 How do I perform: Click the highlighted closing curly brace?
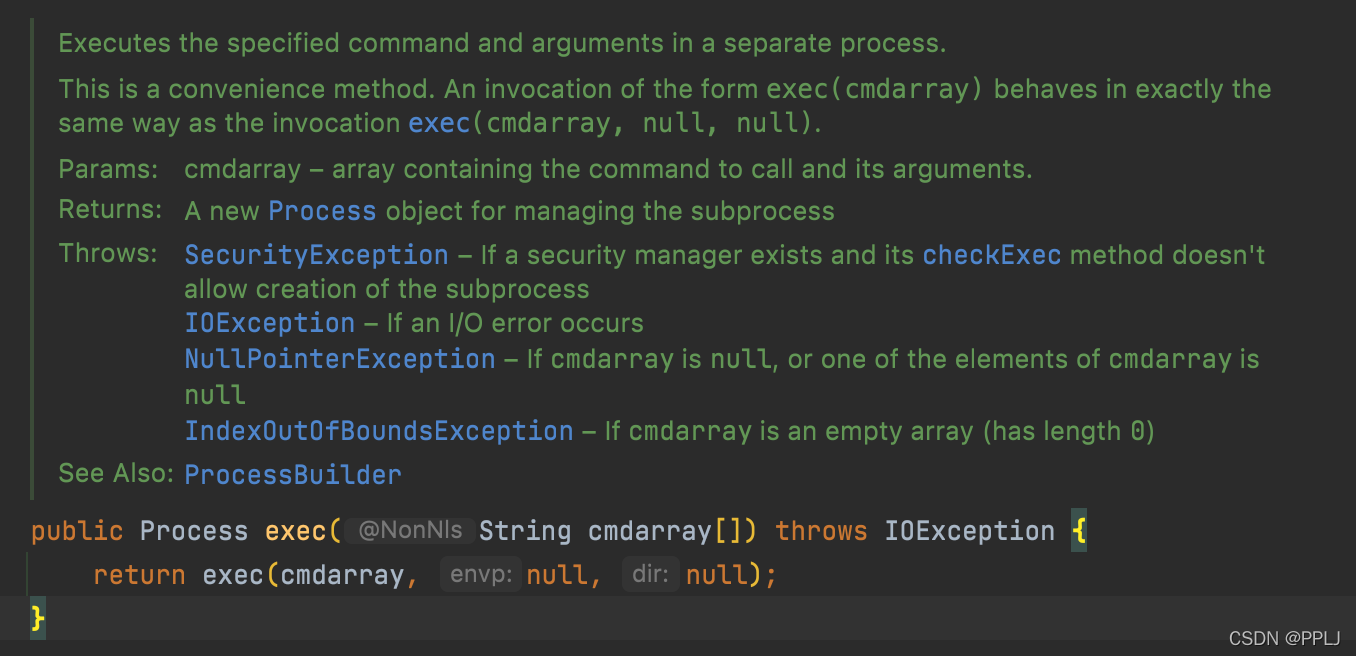38,618
